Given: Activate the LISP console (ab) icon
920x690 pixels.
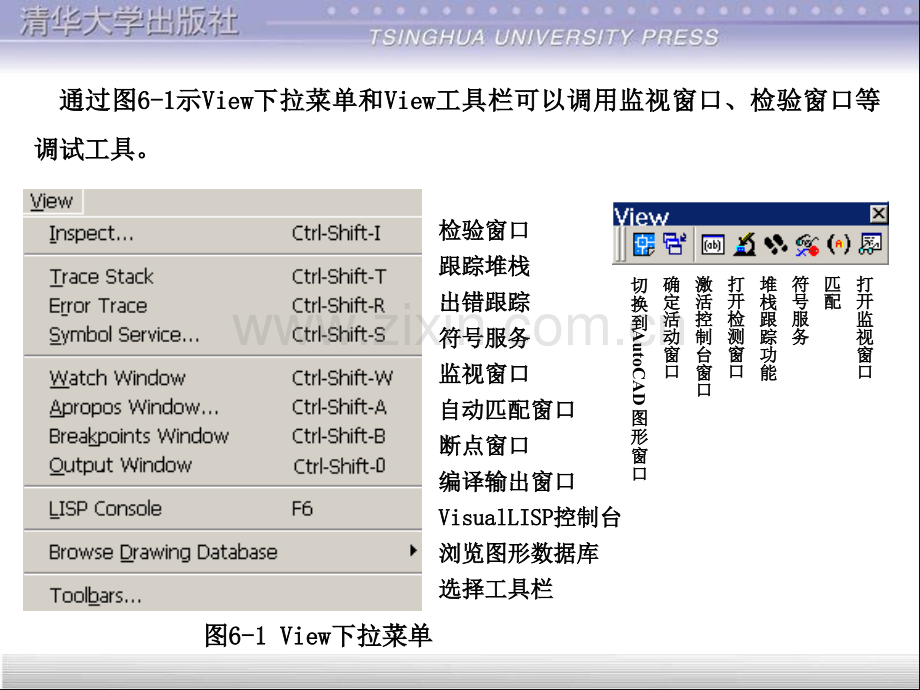Looking at the screenshot, I should (x=713, y=245).
